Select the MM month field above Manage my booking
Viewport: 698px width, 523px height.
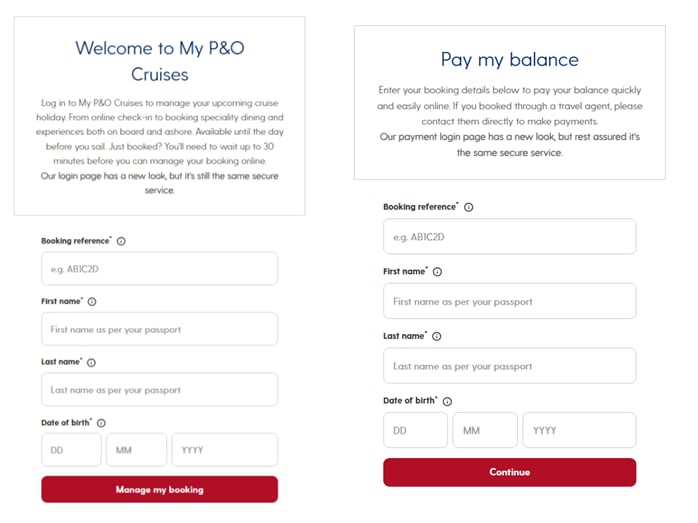[x=137, y=450]
